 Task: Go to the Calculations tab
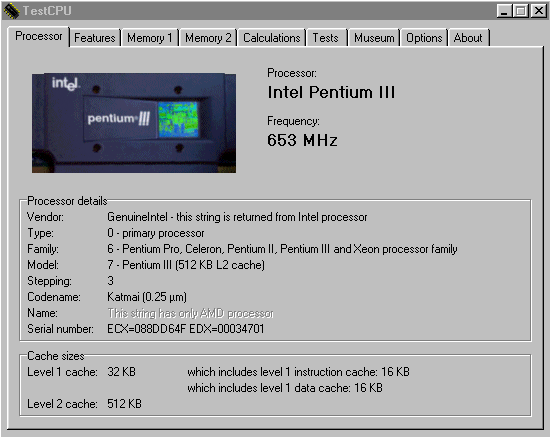(x=272, y=38)
